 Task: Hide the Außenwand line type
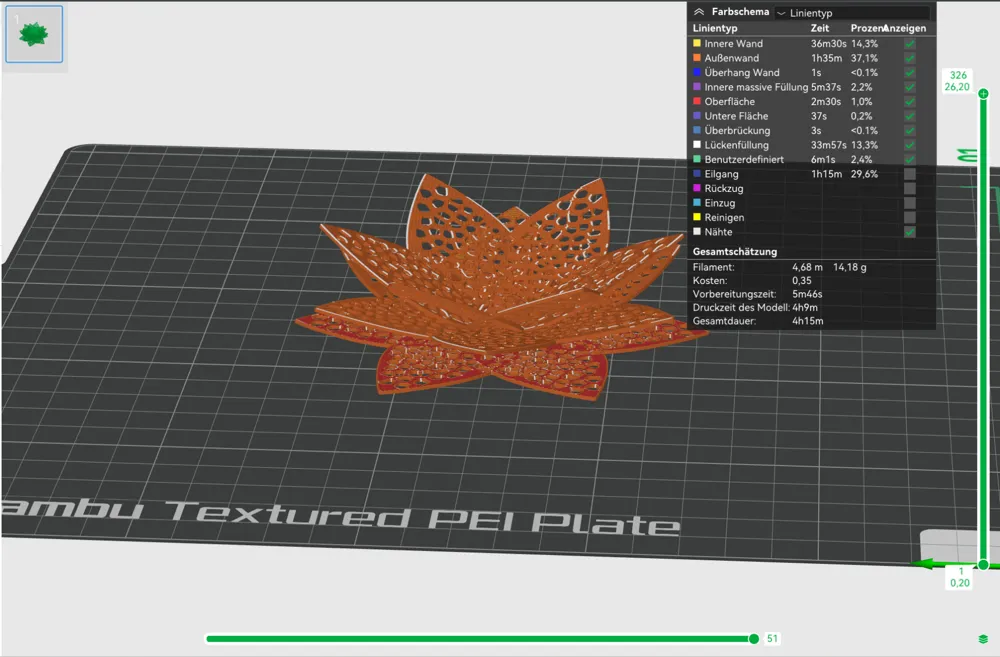tap(909, 58)
